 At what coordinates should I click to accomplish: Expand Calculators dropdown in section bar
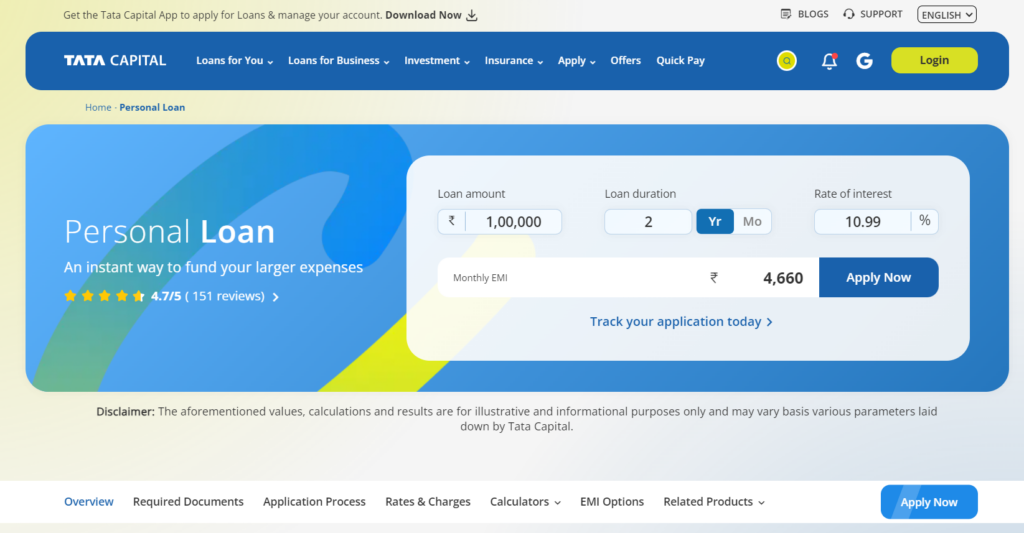click(525, 502)
